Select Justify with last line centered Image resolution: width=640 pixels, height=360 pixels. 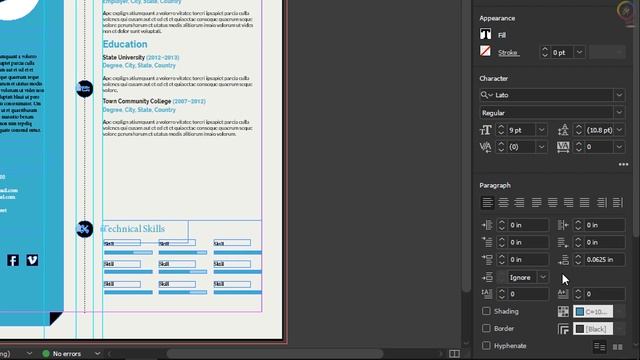coord(553,202)
